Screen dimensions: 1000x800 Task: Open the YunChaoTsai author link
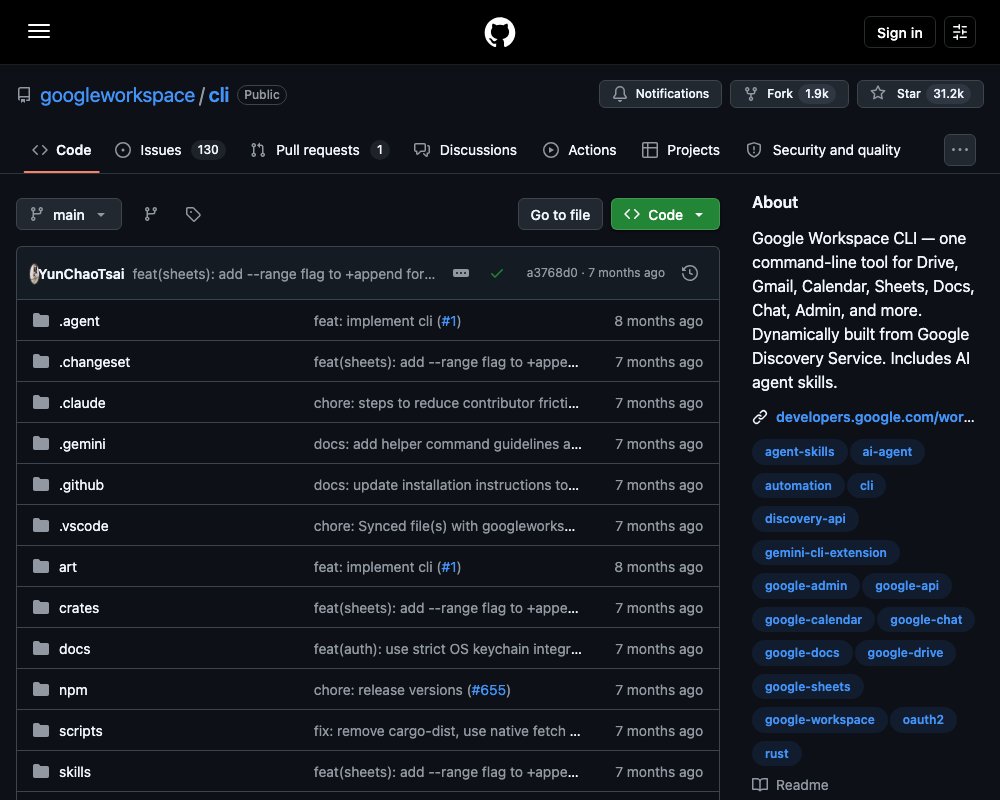pos(82,274)
